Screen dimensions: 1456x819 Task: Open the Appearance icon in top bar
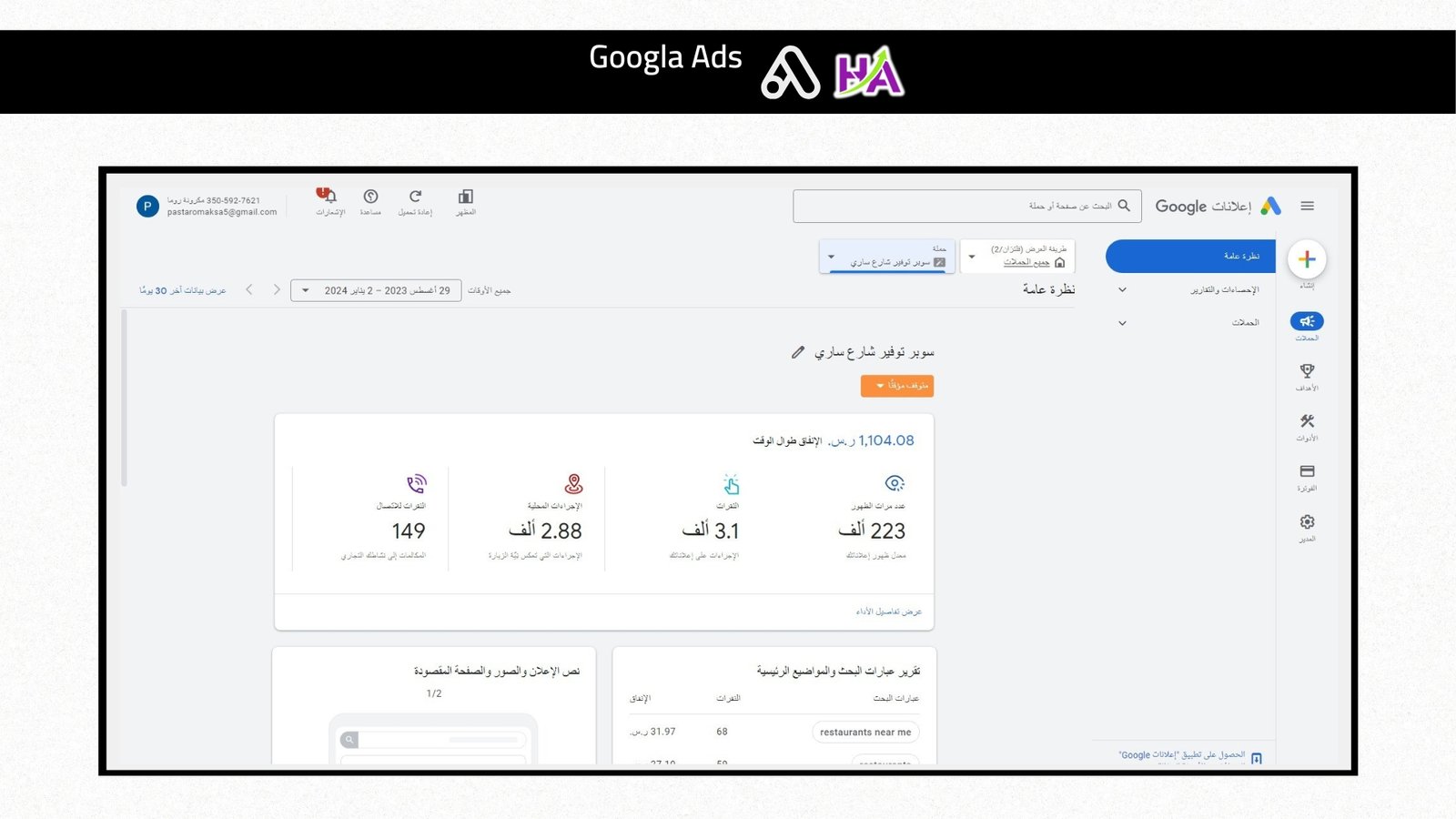pyautogui.click(x=466, y=197)
